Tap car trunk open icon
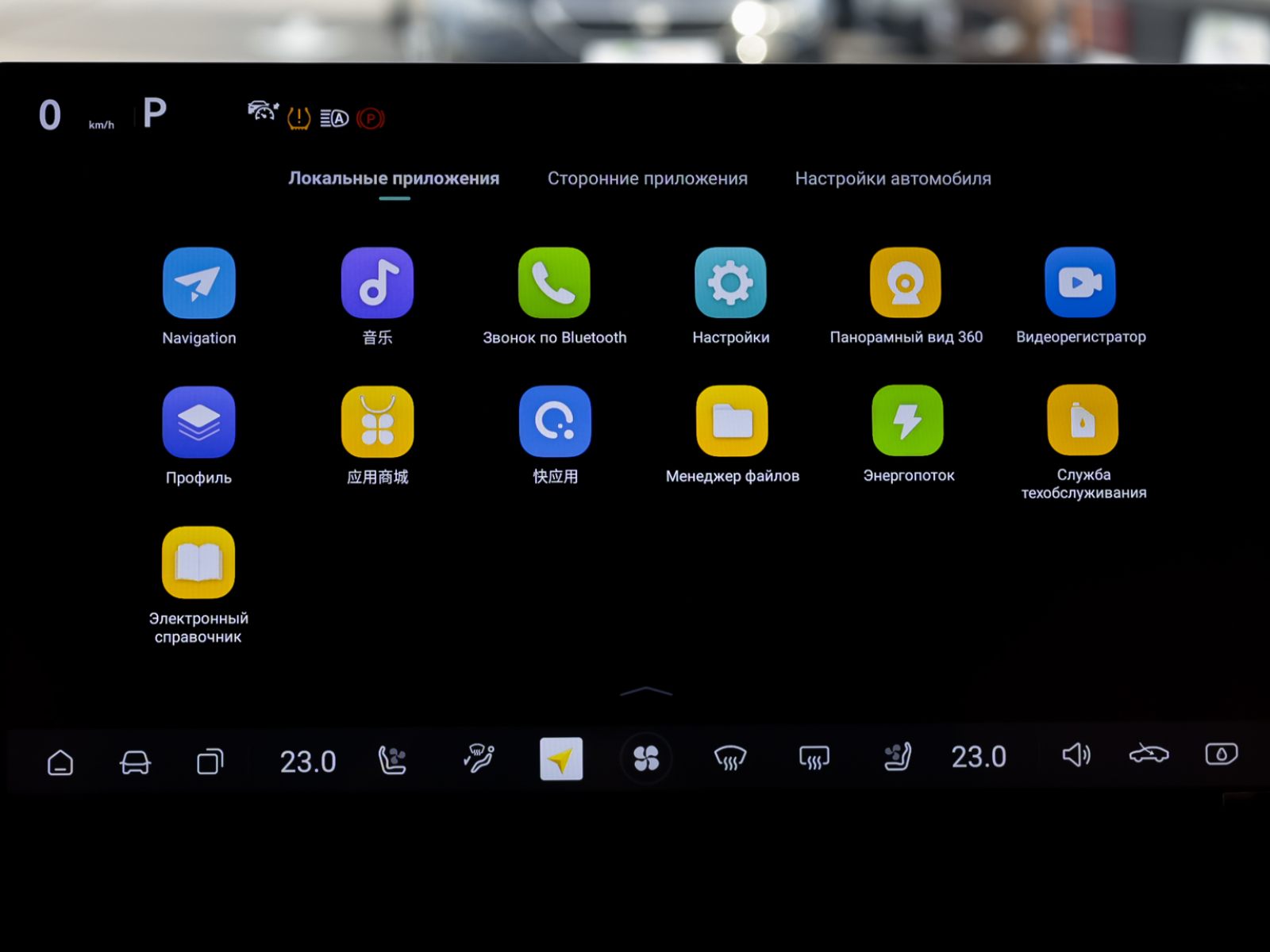The width and height of the screenshot is (1270, 952). (1149, 753)
